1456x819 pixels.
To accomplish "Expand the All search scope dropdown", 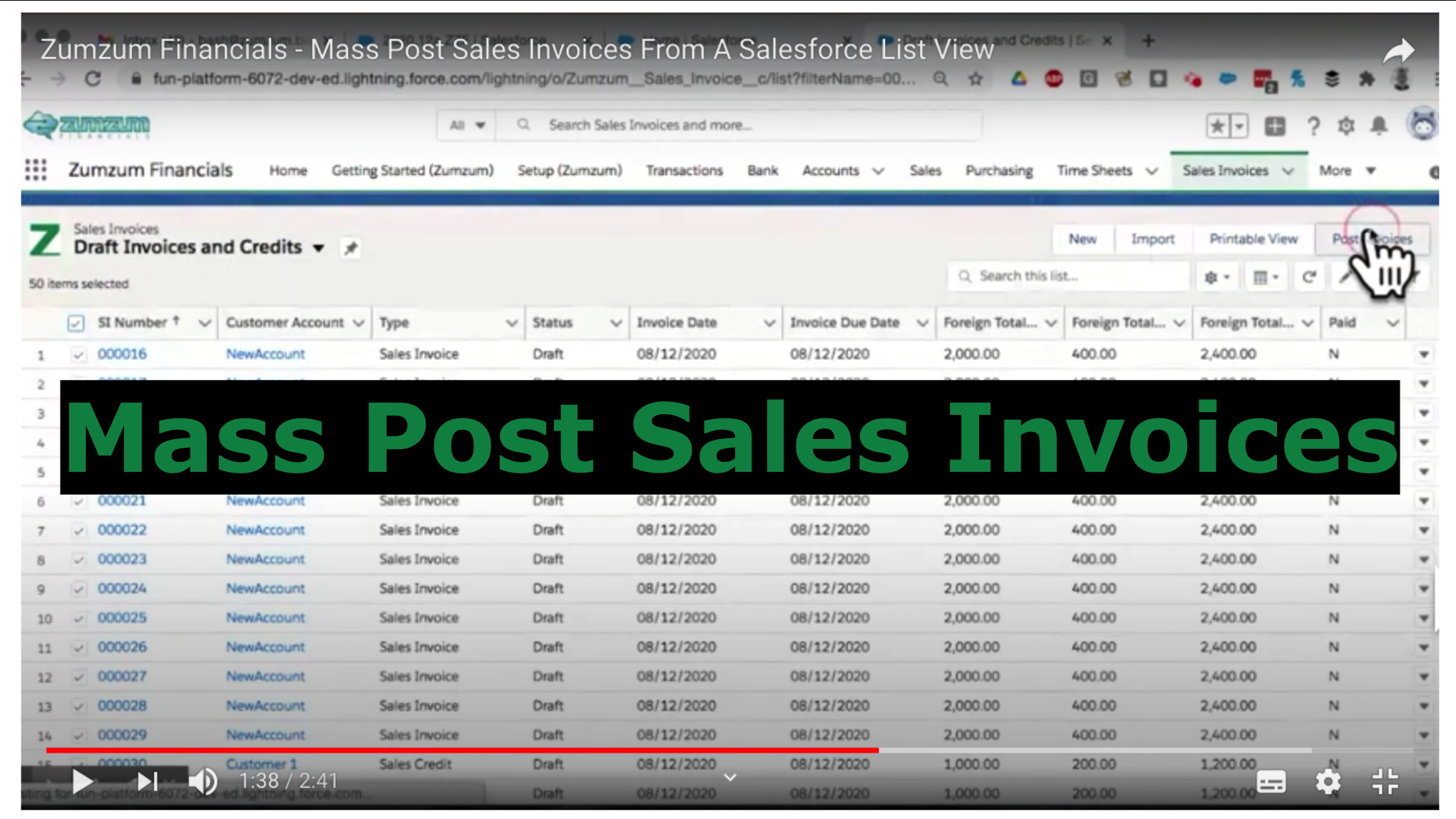I will tap(467, 125).
